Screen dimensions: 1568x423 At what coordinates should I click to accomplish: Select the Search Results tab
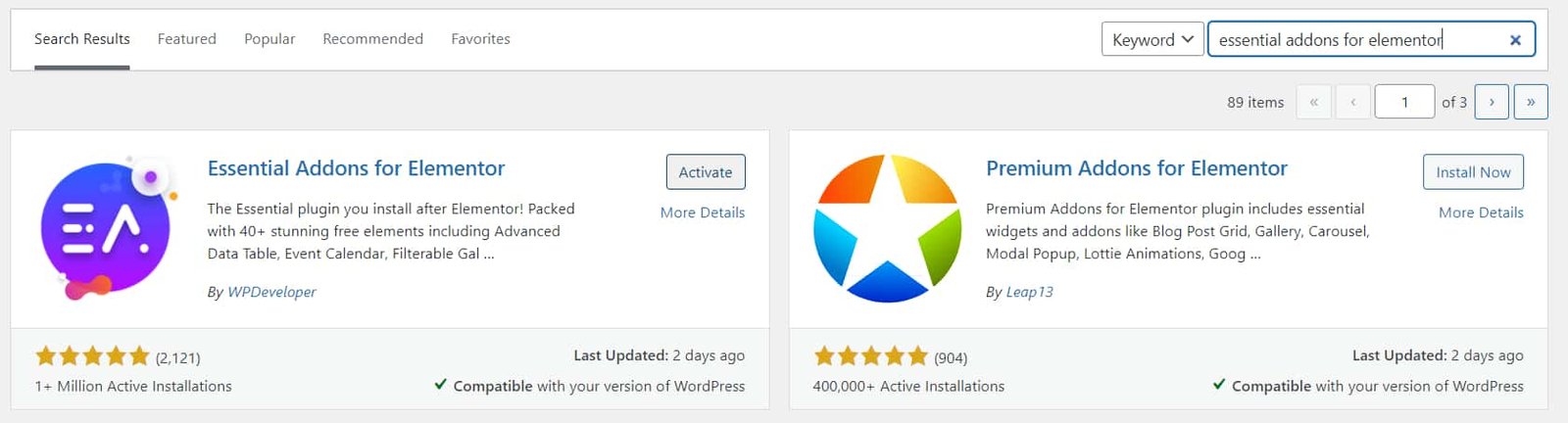tap(82, 39)
